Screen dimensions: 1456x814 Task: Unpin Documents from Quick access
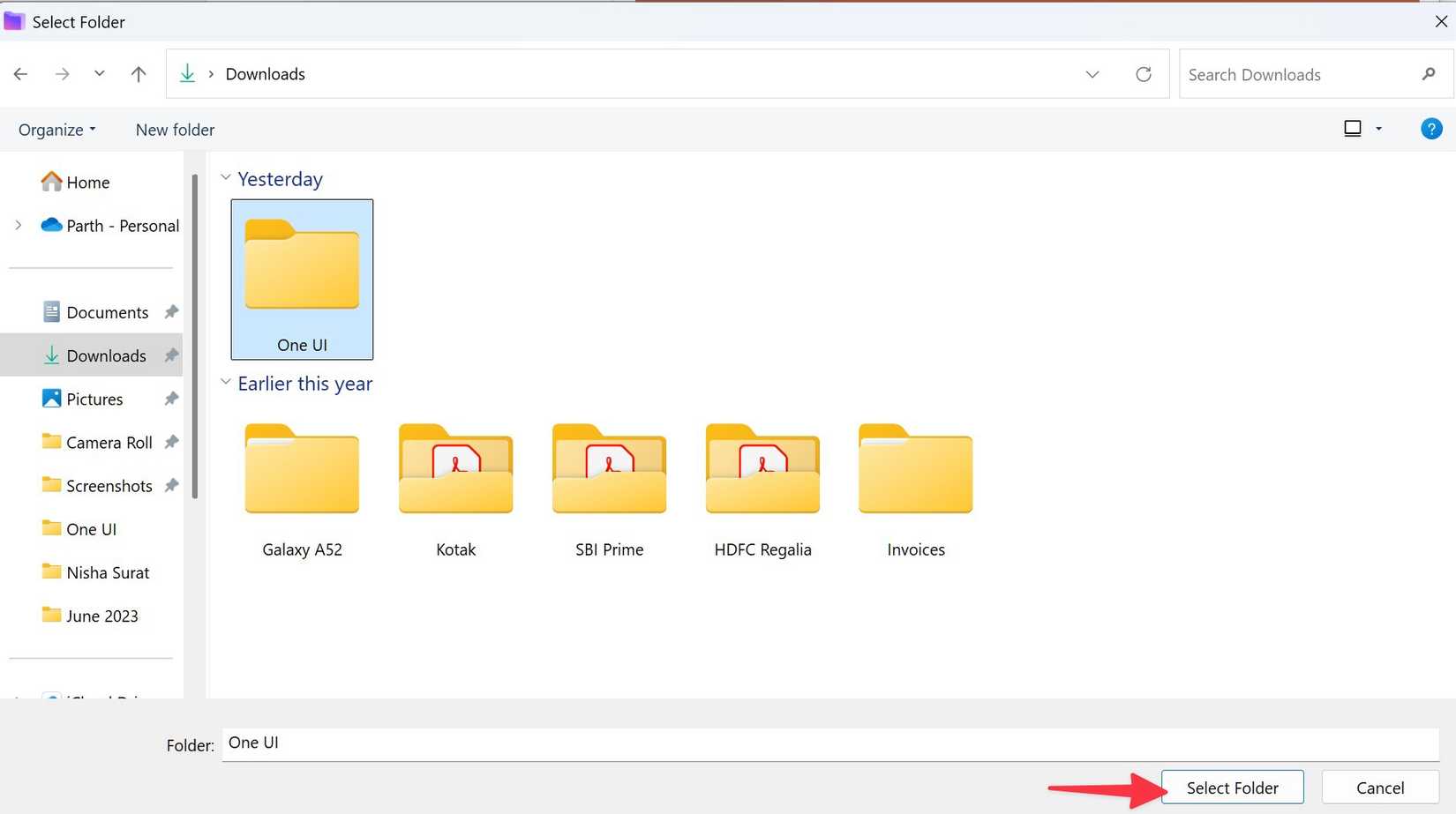point(171,312)
